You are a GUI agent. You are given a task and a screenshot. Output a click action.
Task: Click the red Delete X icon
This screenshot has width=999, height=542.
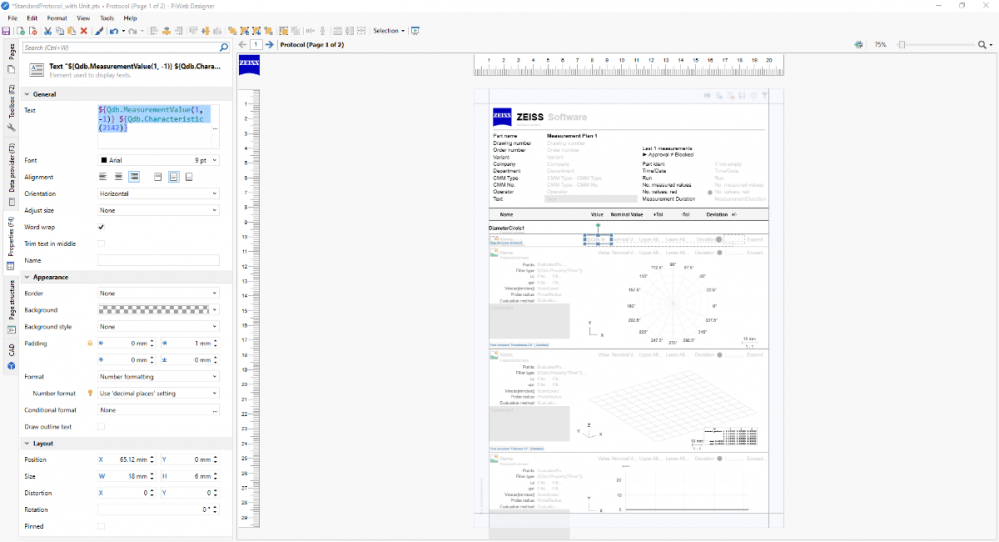84,31
